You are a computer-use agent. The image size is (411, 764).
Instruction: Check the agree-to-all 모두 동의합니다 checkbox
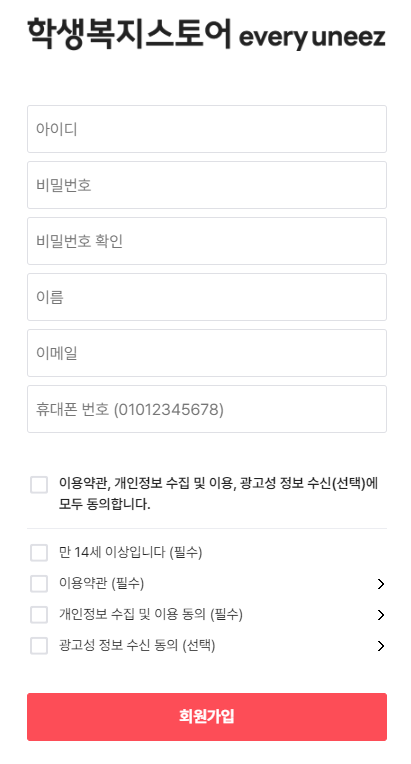click(39, 485)
